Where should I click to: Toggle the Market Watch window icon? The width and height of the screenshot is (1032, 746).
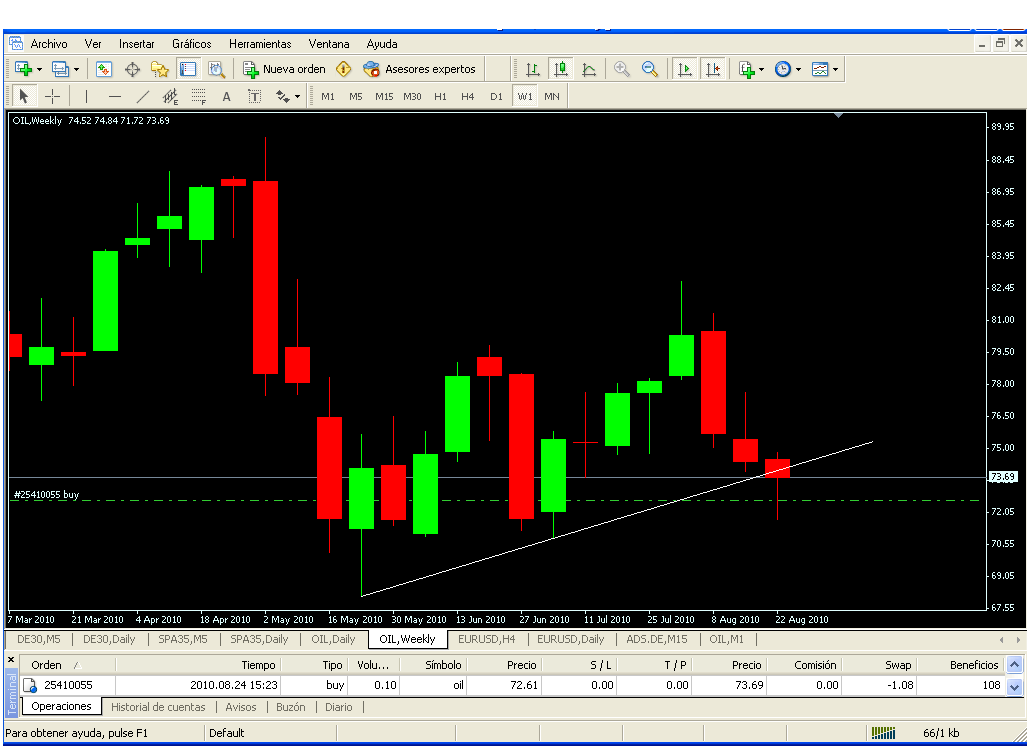pyautogui.click(x=104, y=68)
